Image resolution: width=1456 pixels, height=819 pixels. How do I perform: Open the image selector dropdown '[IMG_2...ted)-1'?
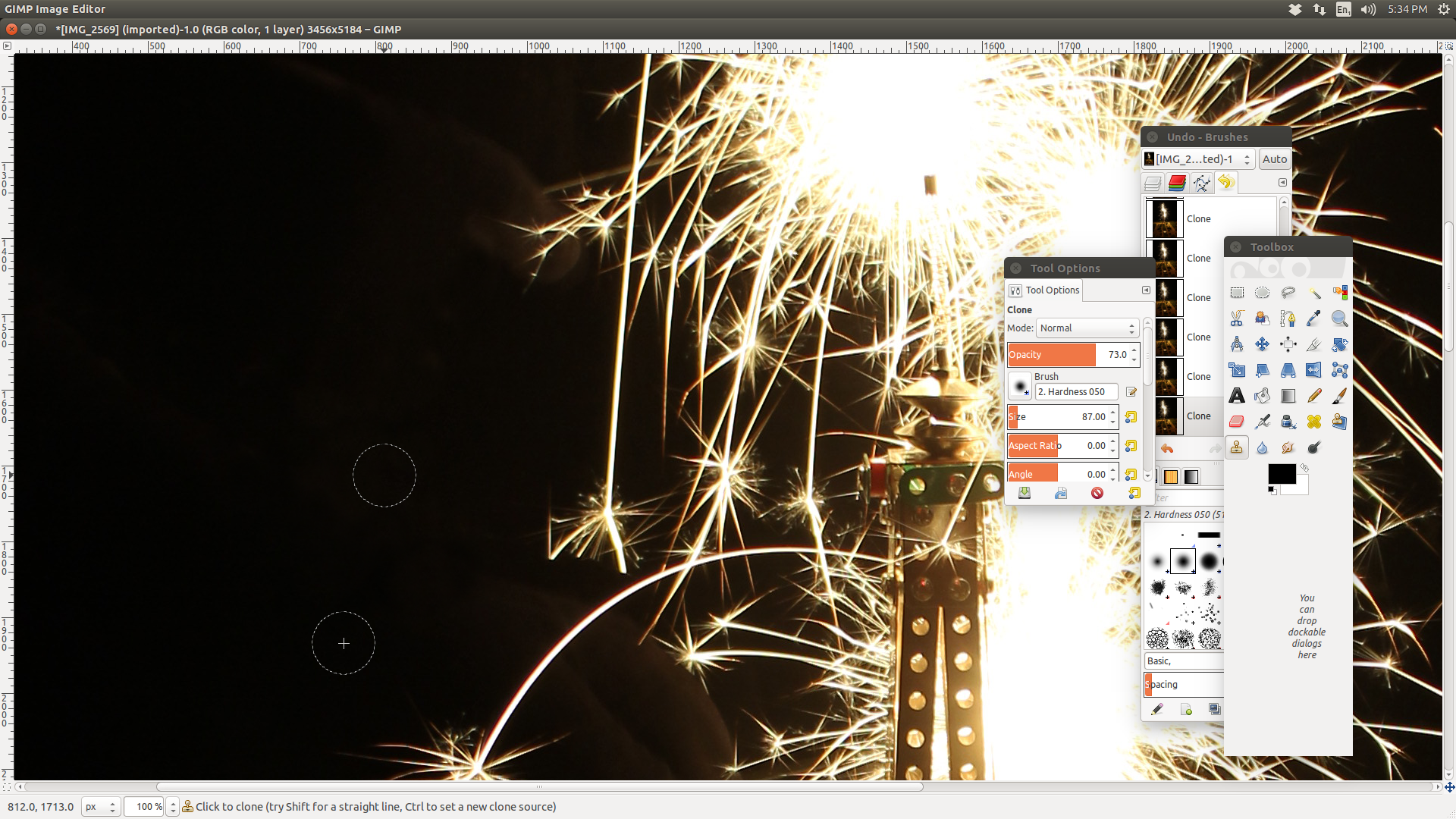1198,159
